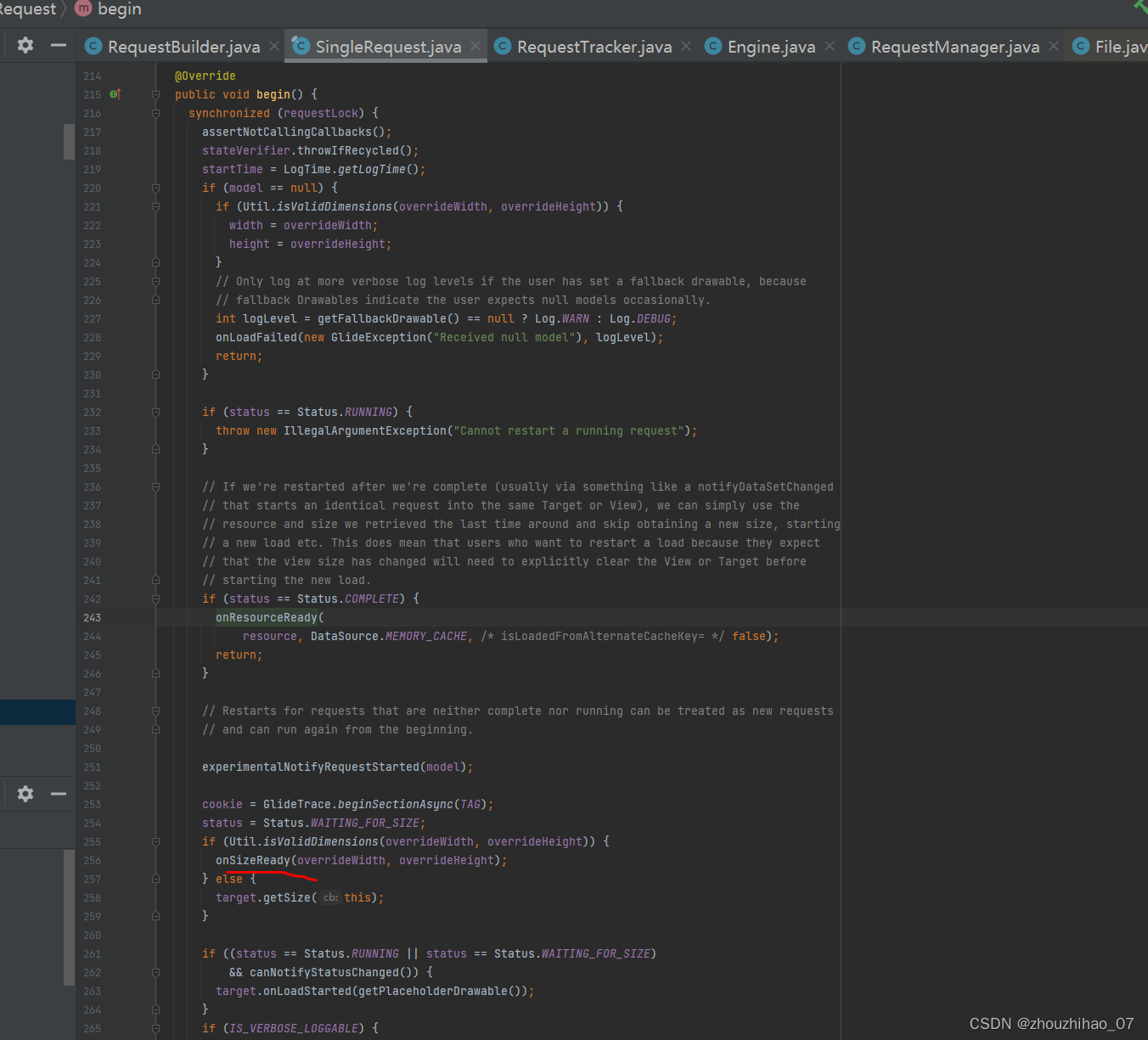Image resolution: width=1148 pixels, height=1040 pixels.
Task: Hide upper tool window with minimize dash
Action: [59, 45]
